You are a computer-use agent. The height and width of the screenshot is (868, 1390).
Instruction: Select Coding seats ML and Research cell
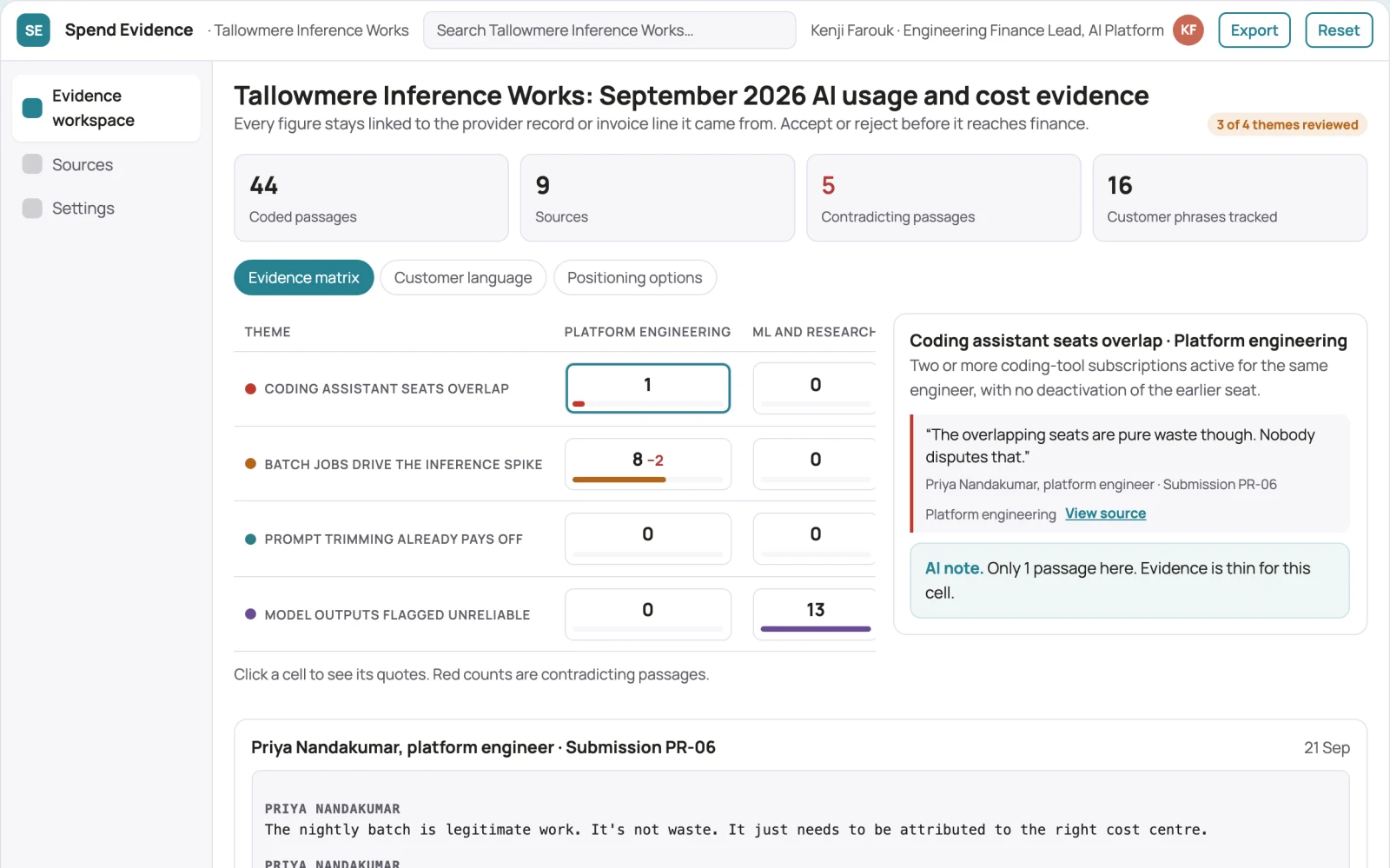pos(814,388)
